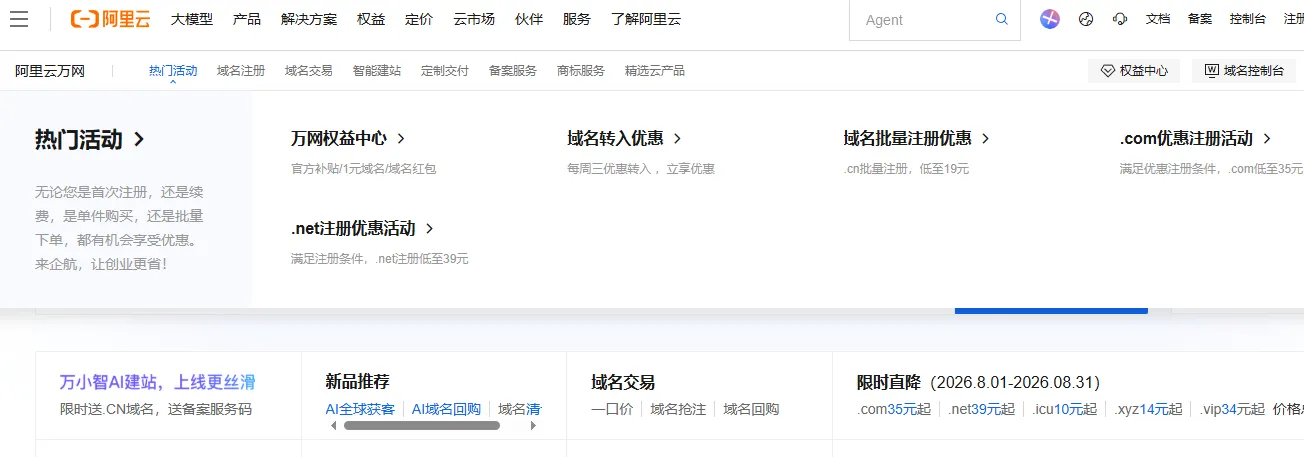Open the 一口价 link
Viewport: 1304px width, 457px height.
(x=612, y=409)
